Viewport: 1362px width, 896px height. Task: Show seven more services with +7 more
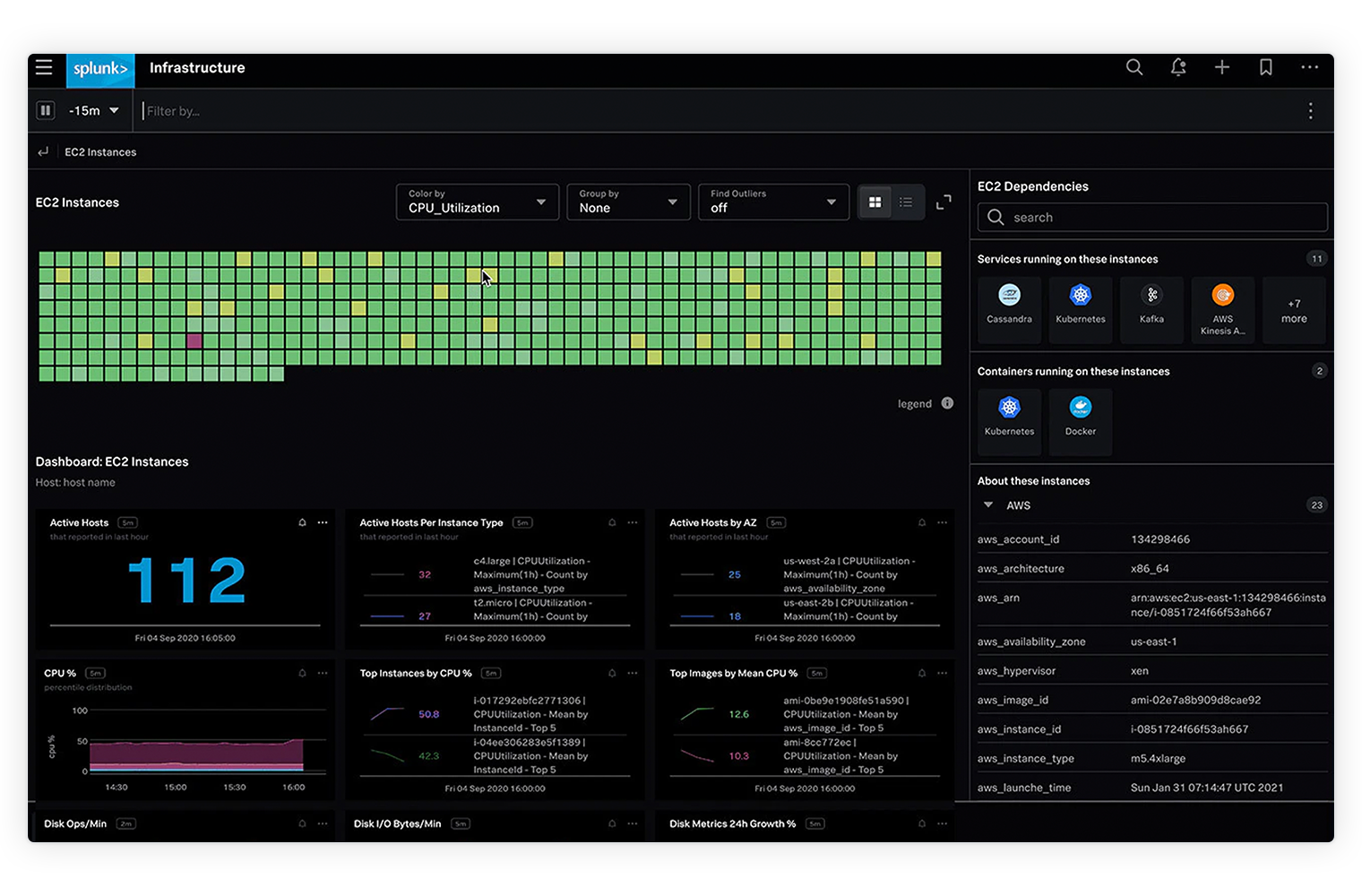(1293, 309)
